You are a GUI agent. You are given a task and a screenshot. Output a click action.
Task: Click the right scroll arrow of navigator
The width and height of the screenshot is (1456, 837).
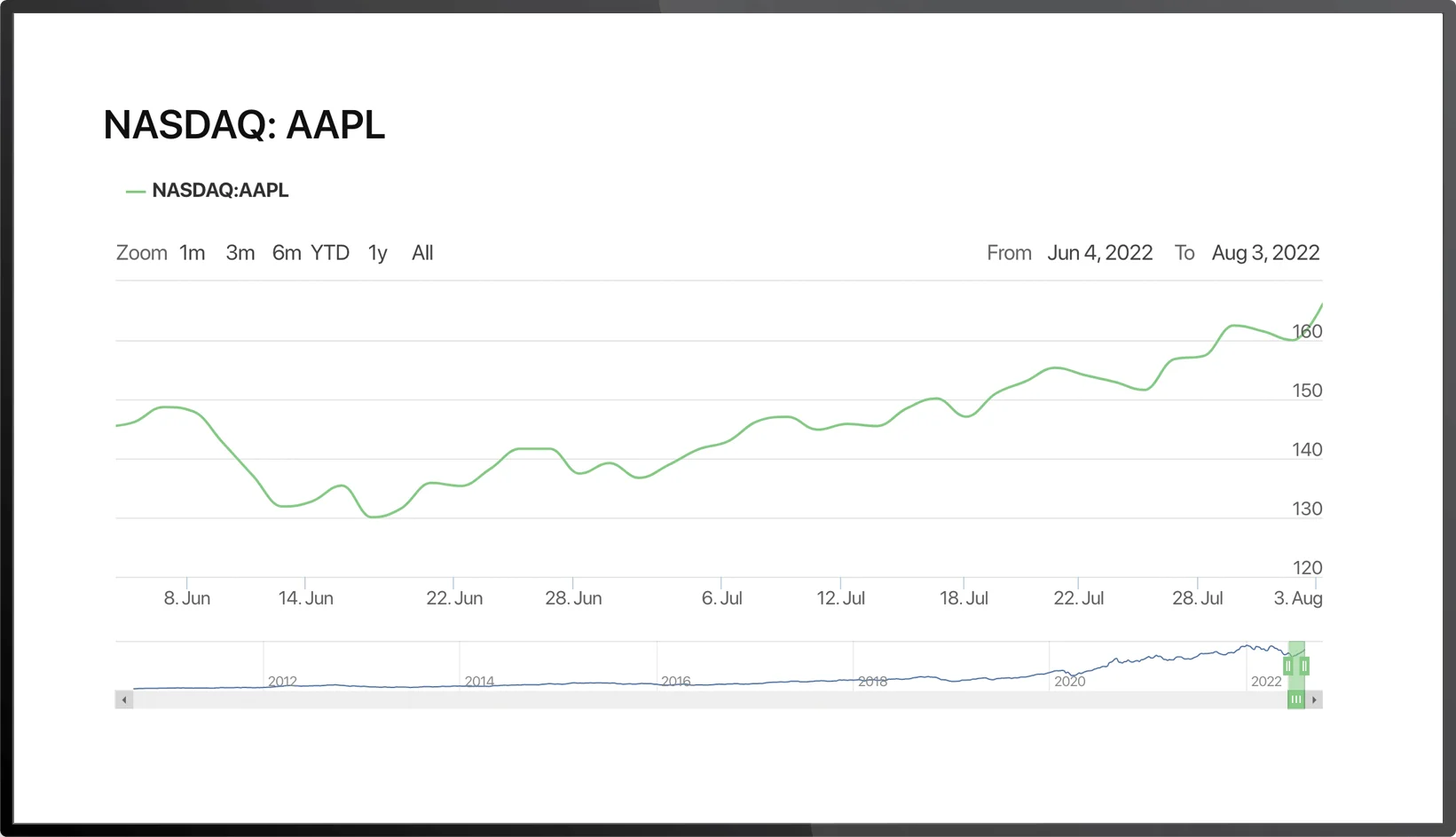click(x=1314, y=700)
